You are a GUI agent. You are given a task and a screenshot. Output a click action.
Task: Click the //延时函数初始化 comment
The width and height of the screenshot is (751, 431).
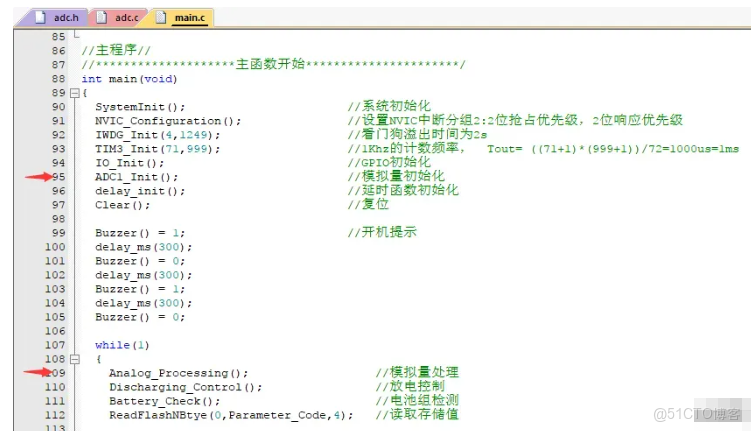pyautogui.click(x=403, y=190)
